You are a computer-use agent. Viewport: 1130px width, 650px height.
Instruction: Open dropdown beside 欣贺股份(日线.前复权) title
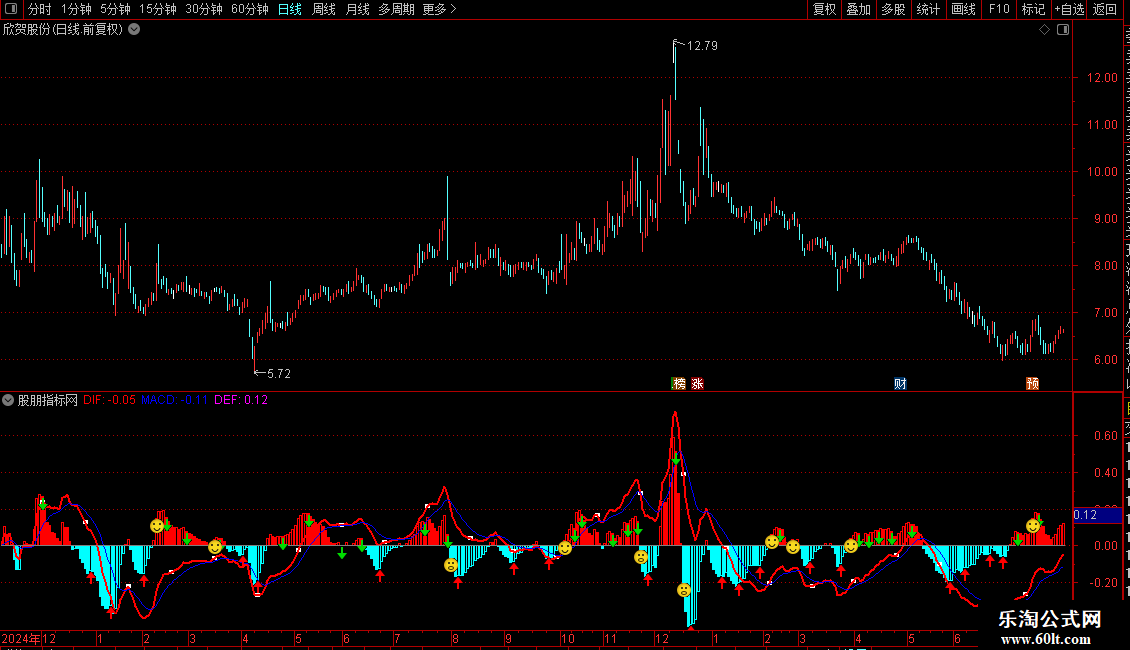tap(134, 30)
